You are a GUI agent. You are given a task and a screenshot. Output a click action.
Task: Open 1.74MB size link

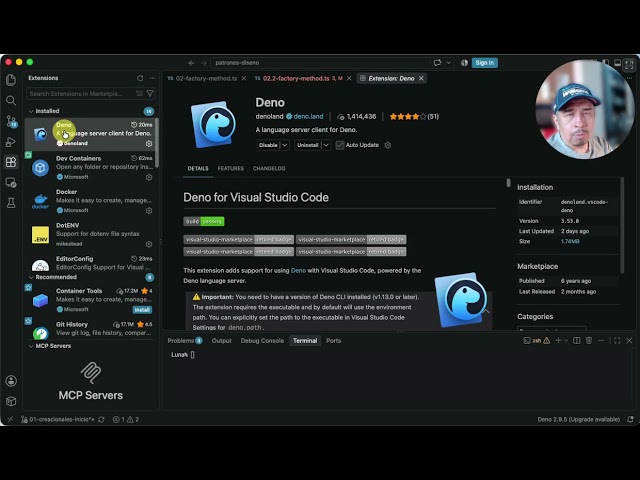pyautogui.click(x=570, y=241)
